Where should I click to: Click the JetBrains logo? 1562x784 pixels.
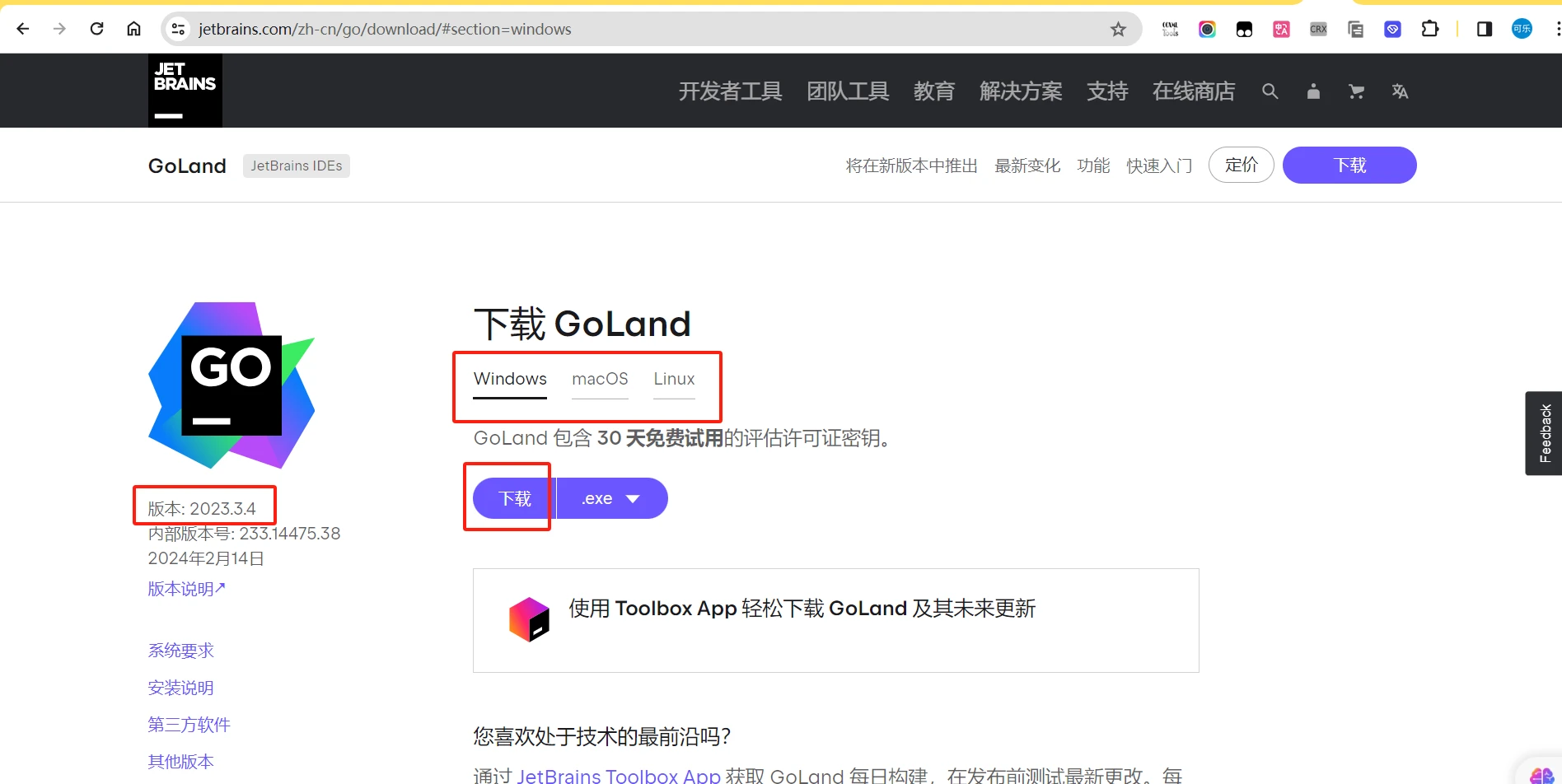pos(185,91)
